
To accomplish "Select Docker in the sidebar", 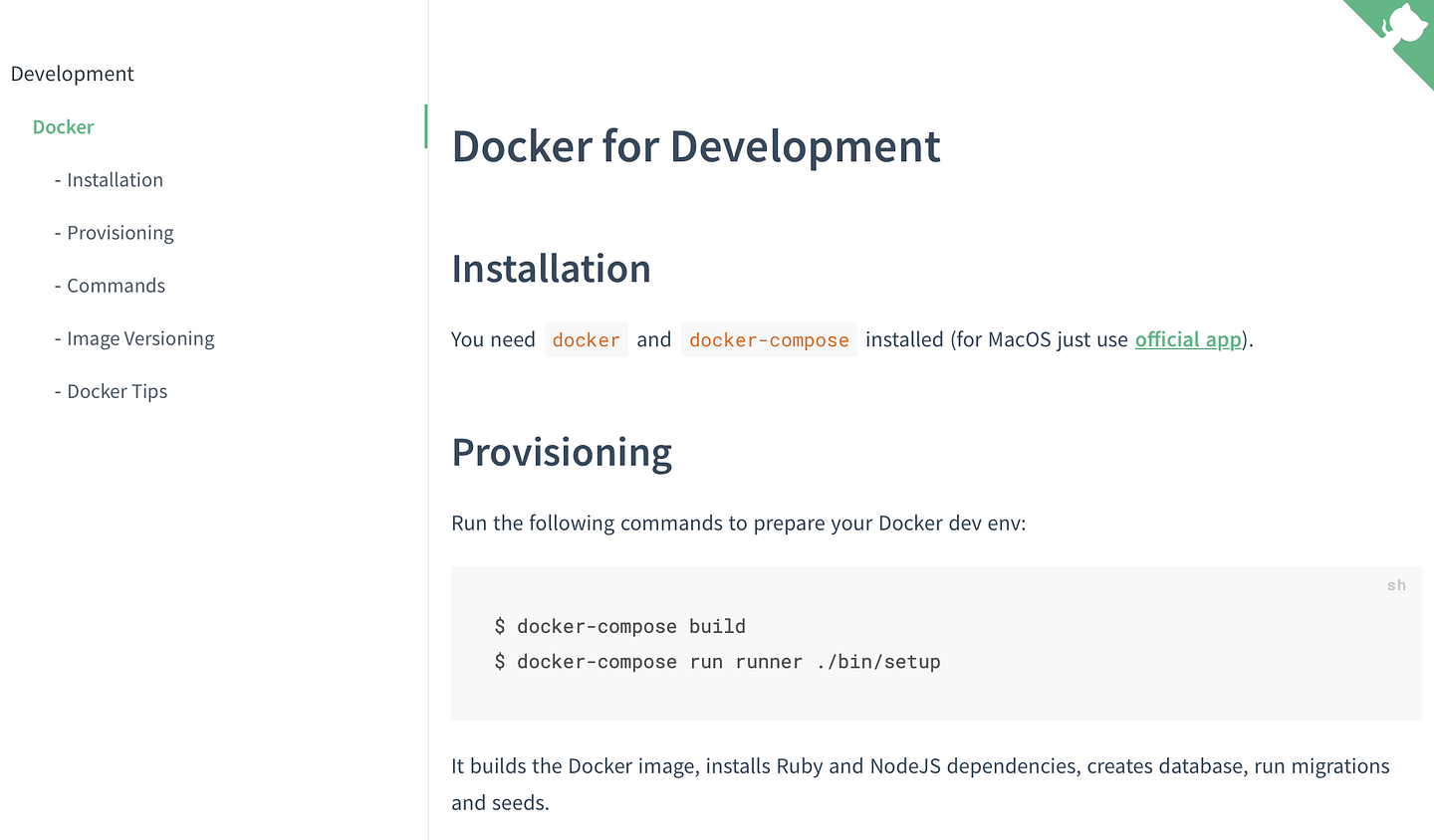I will click(63, 126).
